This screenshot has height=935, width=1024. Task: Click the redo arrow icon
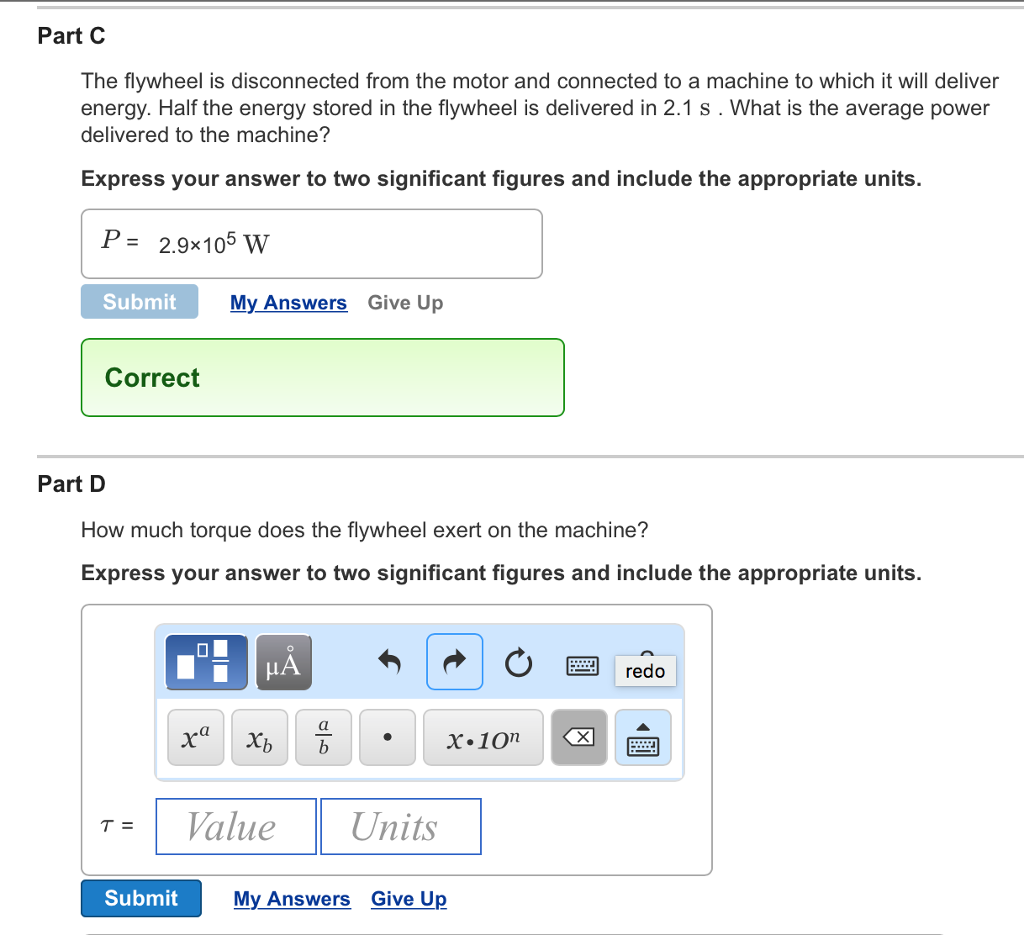[x=455, y=662]
